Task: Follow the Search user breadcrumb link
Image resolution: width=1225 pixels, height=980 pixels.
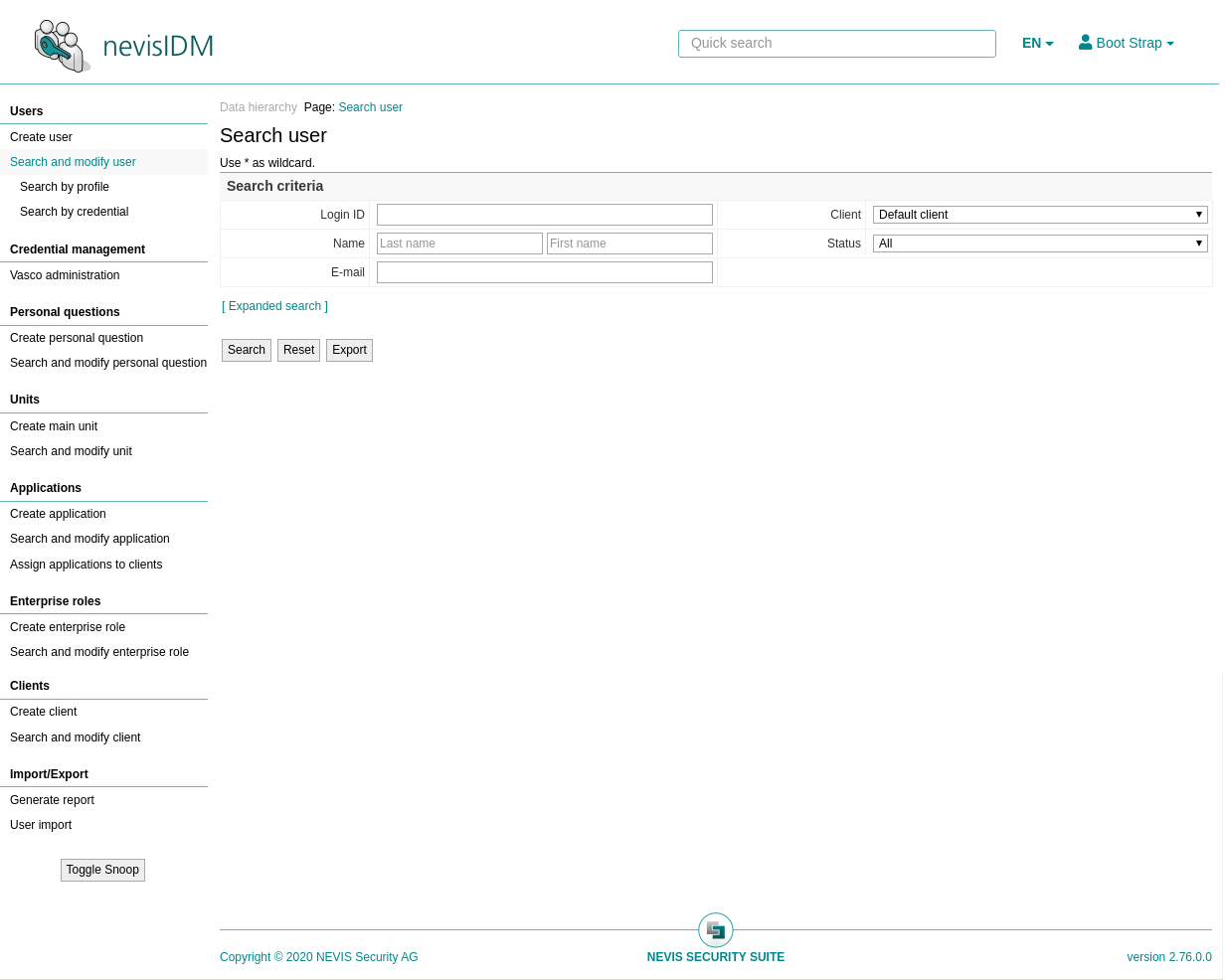Action: 370,107
